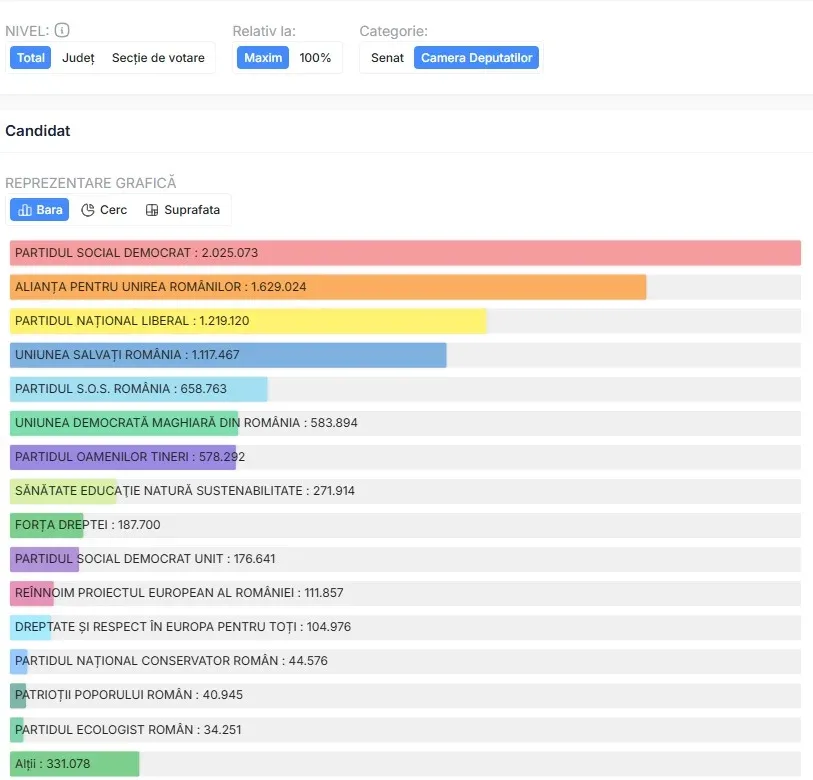Image resolution: width=813 pixels, height=780 pixels.
Task: Click the blue Uniunea Salvați România bar
Action: click(x=228, y=355)
